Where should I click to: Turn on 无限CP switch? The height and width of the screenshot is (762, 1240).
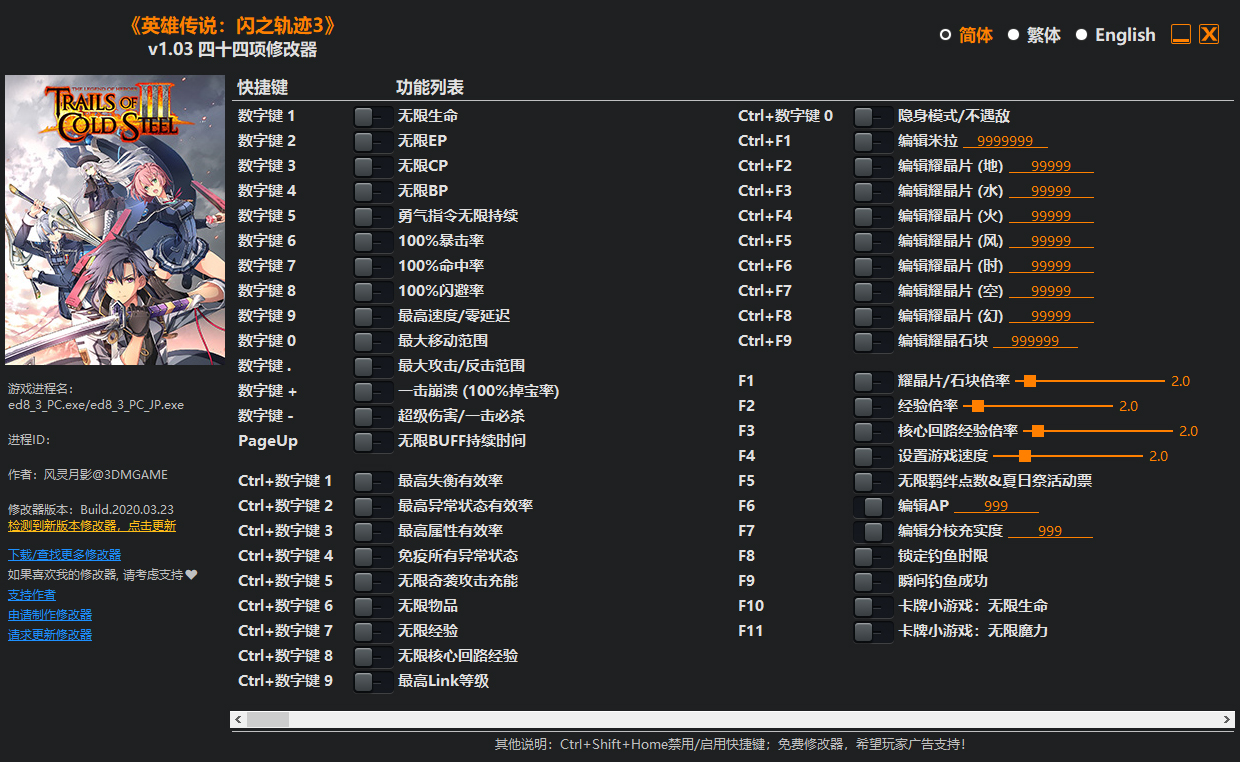coord(373,166)
